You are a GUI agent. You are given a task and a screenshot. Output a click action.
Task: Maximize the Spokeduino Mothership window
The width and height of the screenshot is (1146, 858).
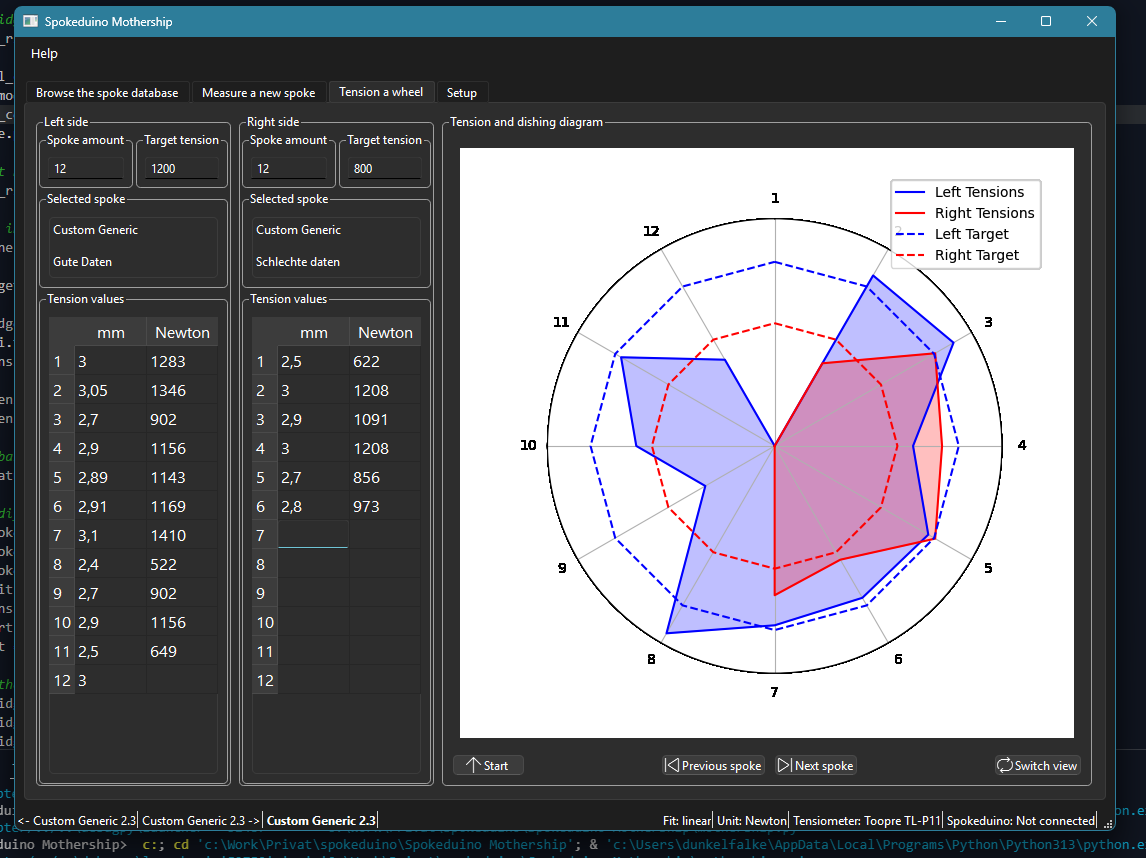click(1046, 21)
